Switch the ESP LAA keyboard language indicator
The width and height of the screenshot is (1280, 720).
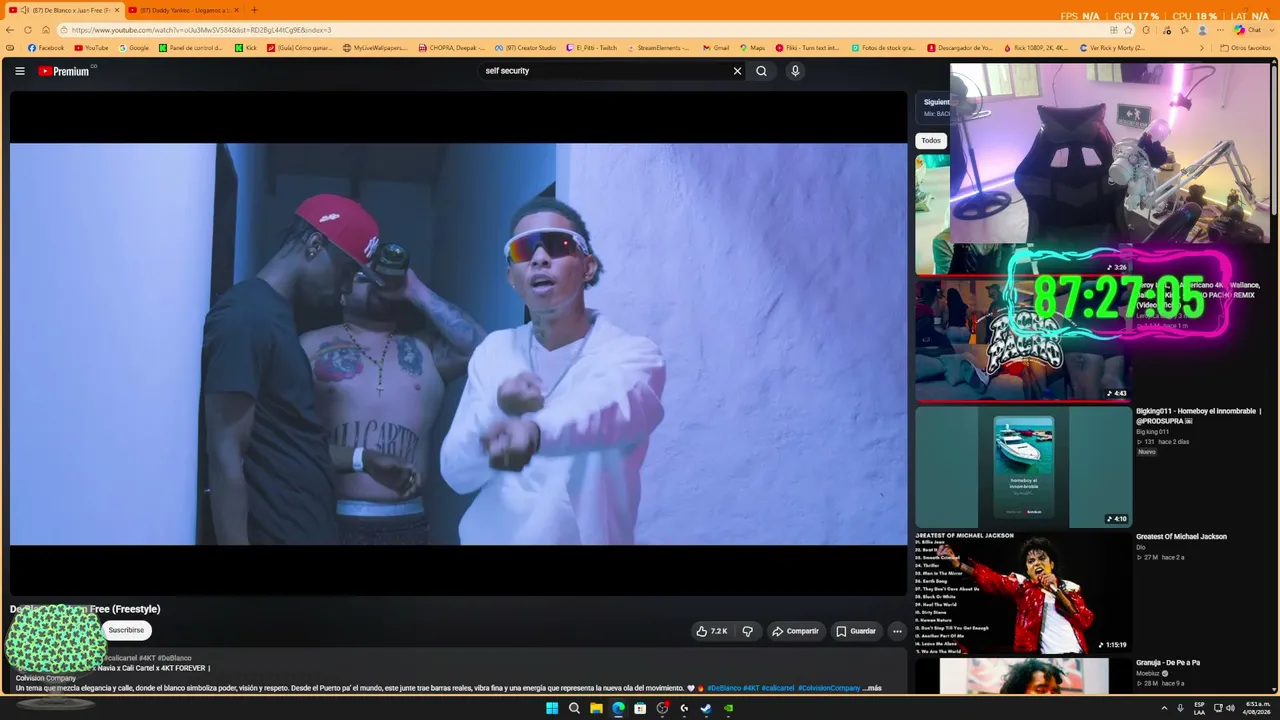pos(1200,708)
